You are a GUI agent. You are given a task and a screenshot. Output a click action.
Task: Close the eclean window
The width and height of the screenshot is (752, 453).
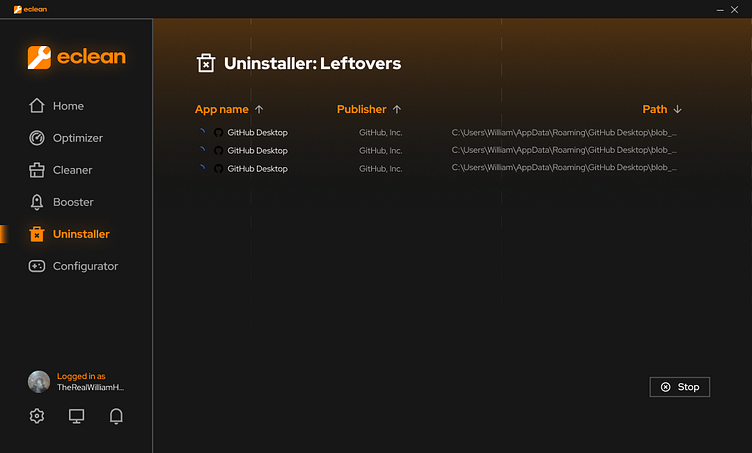(734, 10)
